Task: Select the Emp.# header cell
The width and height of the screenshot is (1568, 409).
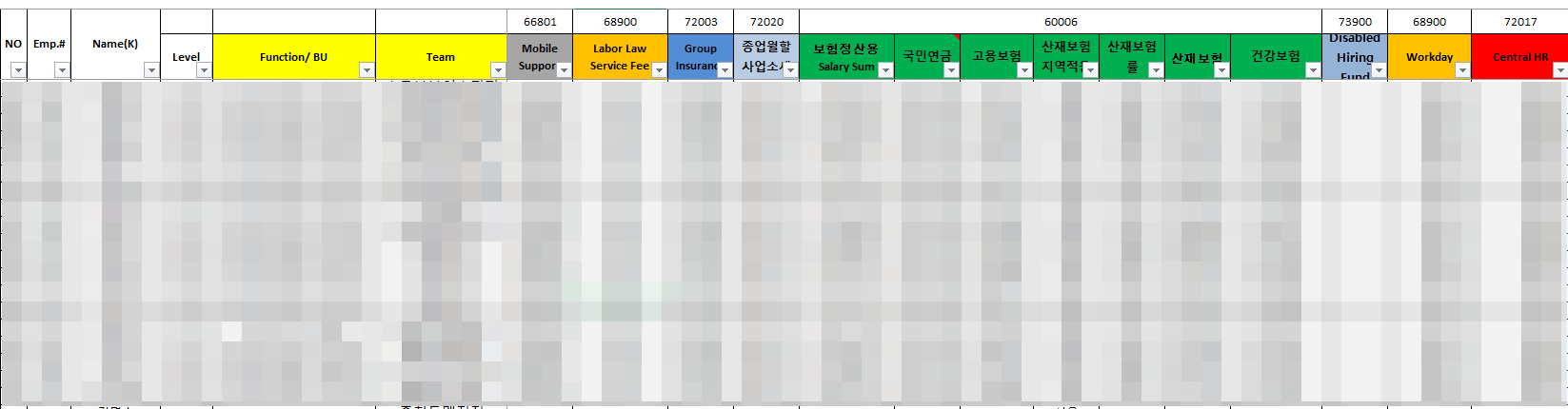Action: [50, 45]
